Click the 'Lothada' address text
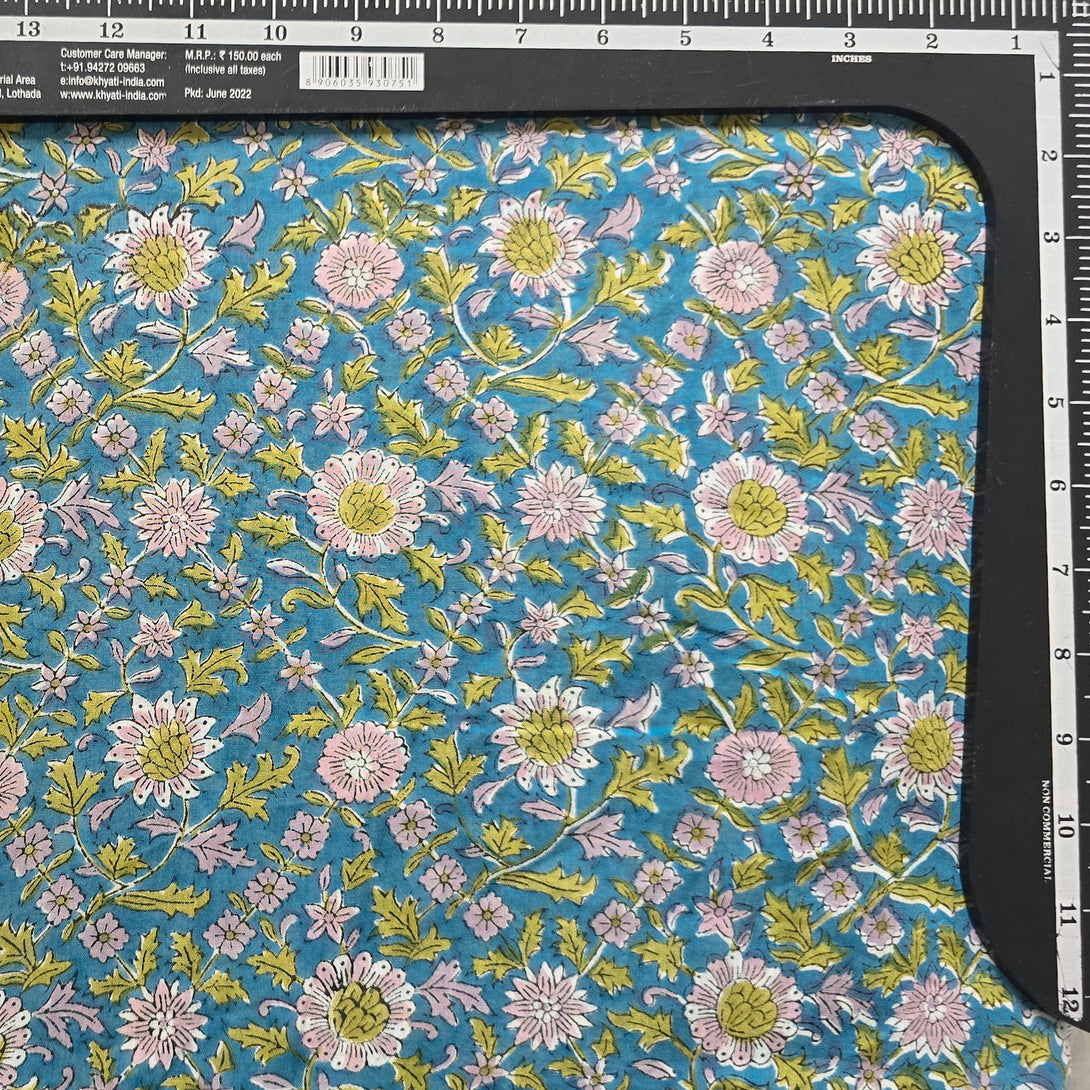Viewport: 1090px width, 1090px height. pyautogui.click(x=22, y=94)
